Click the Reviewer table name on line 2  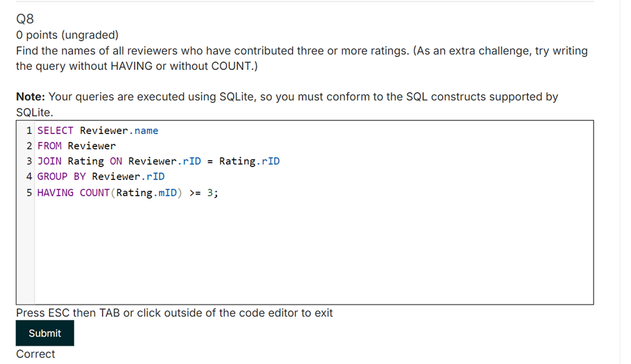coord(91,146)
